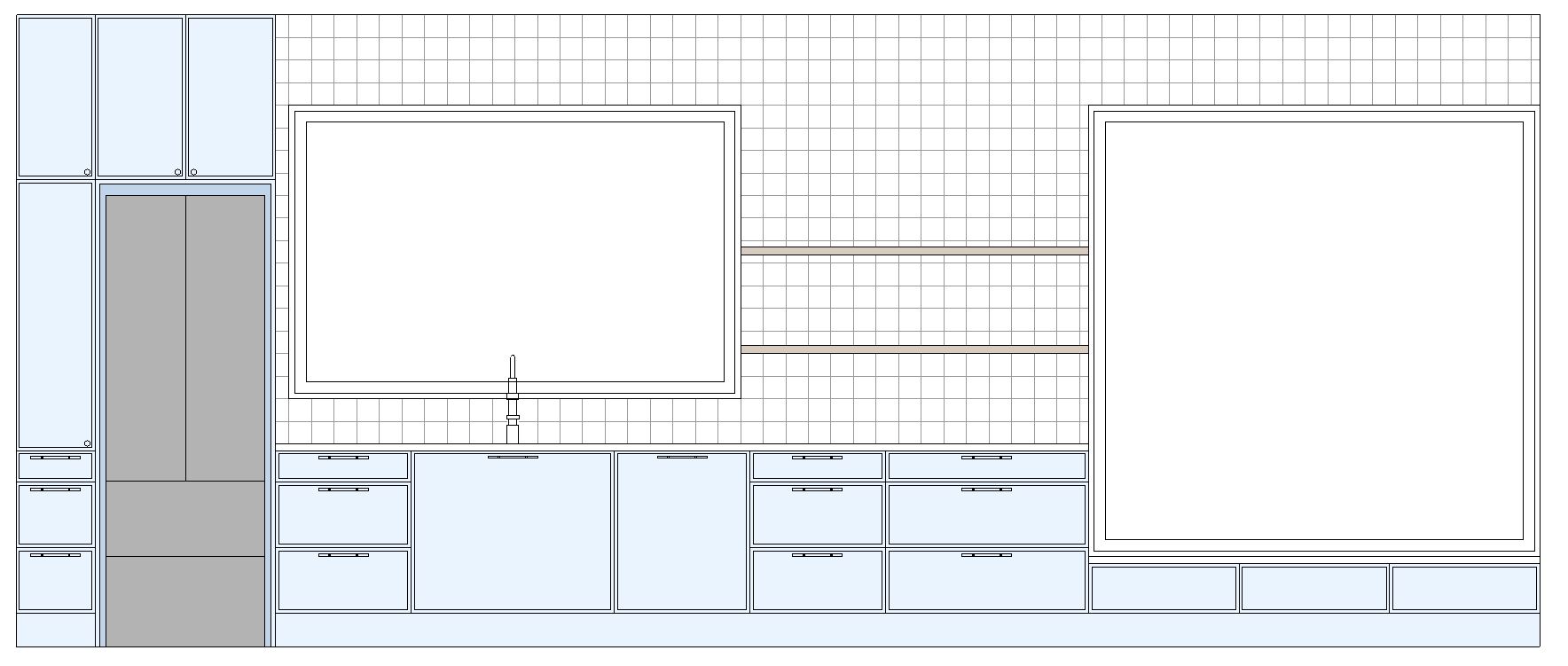The height and width of the screenshot is (666, 1568).
Task: Select the tile backsplash above left window
Action: 514,59
